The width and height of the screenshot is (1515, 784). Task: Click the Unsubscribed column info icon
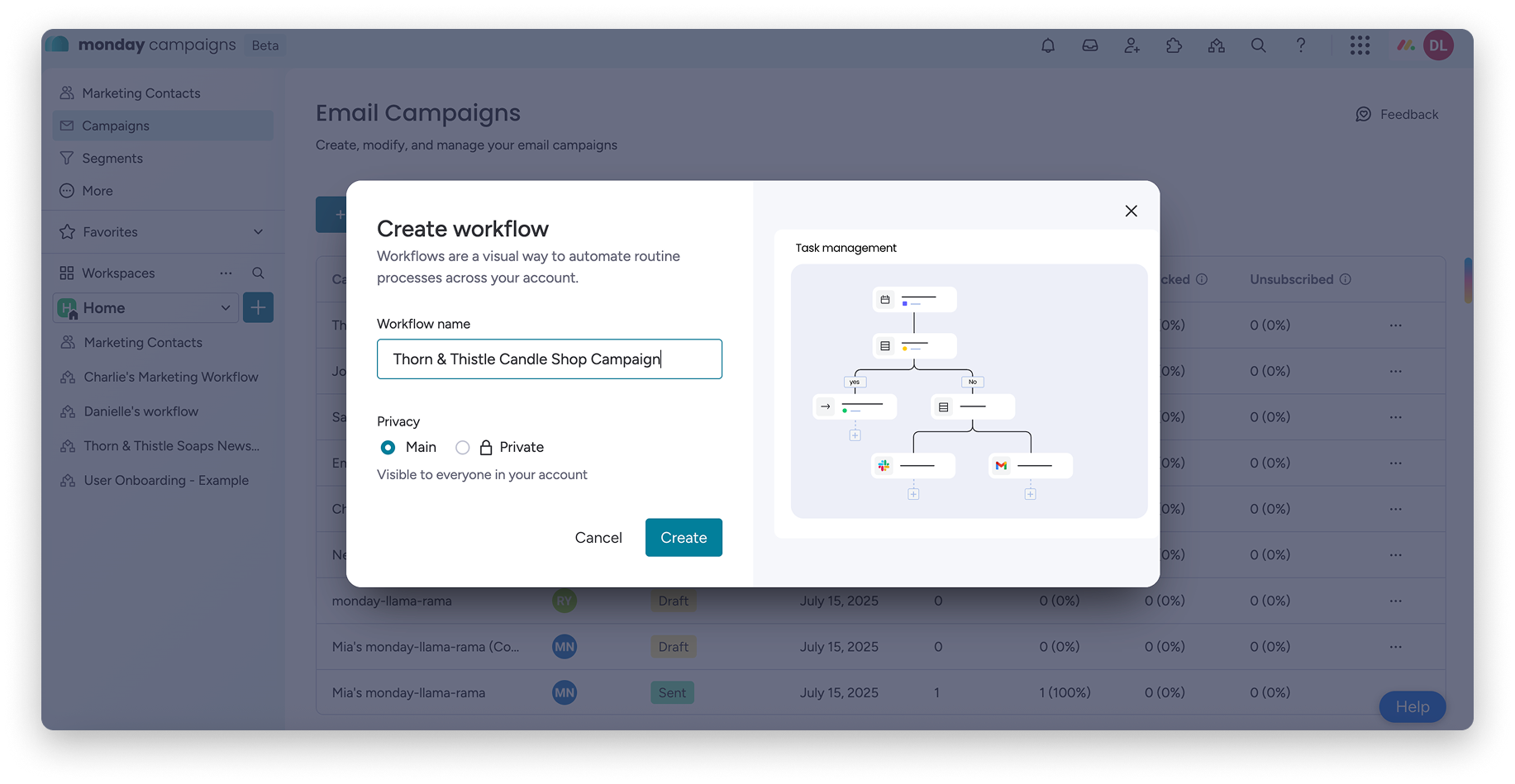[x=1345, y=279]
